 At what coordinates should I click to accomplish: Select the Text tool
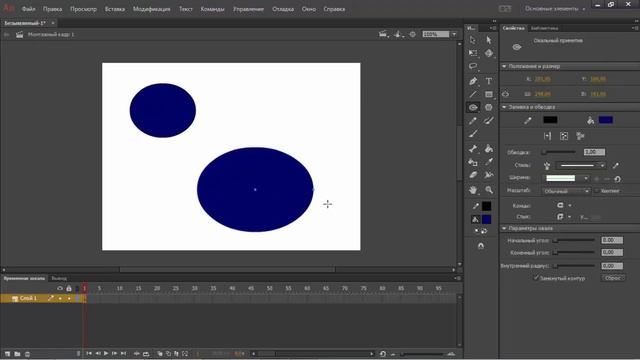[489, 81]
